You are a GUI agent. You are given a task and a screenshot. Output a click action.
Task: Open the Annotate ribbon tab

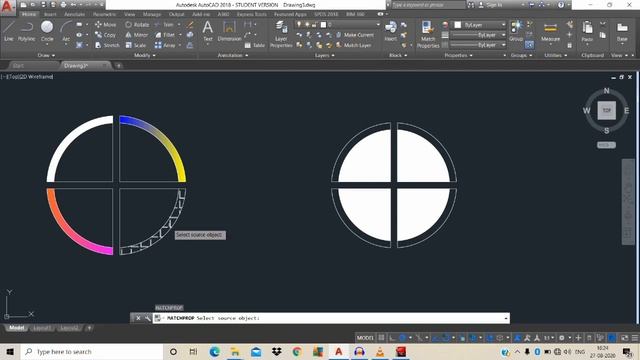tap(75, 14)
